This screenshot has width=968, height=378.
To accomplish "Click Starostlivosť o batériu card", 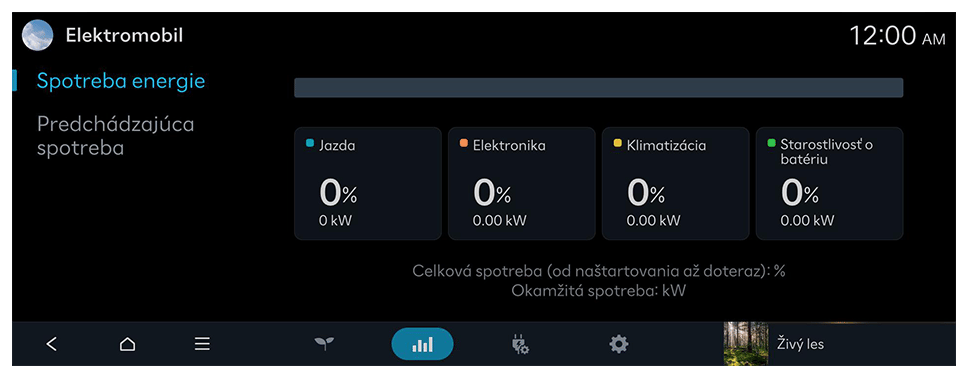I will [829, 183].
